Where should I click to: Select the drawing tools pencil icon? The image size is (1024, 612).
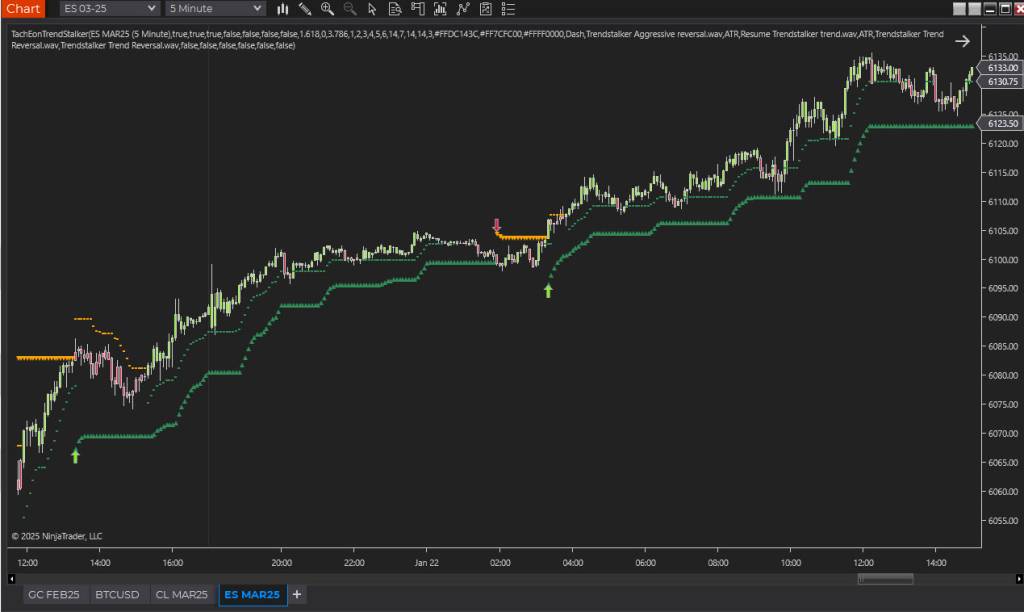click(x=305, y=9)
